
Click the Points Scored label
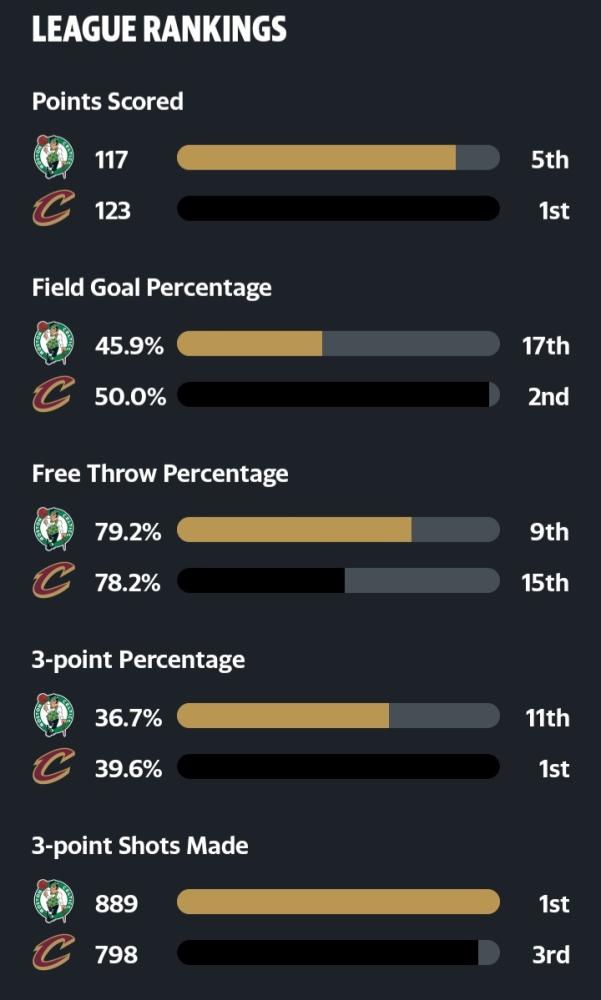pyautogui.click(x=108, y=101)
